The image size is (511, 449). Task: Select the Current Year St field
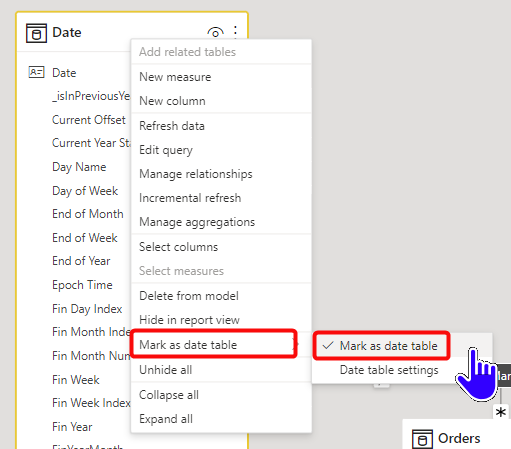(x=91, y=143)
